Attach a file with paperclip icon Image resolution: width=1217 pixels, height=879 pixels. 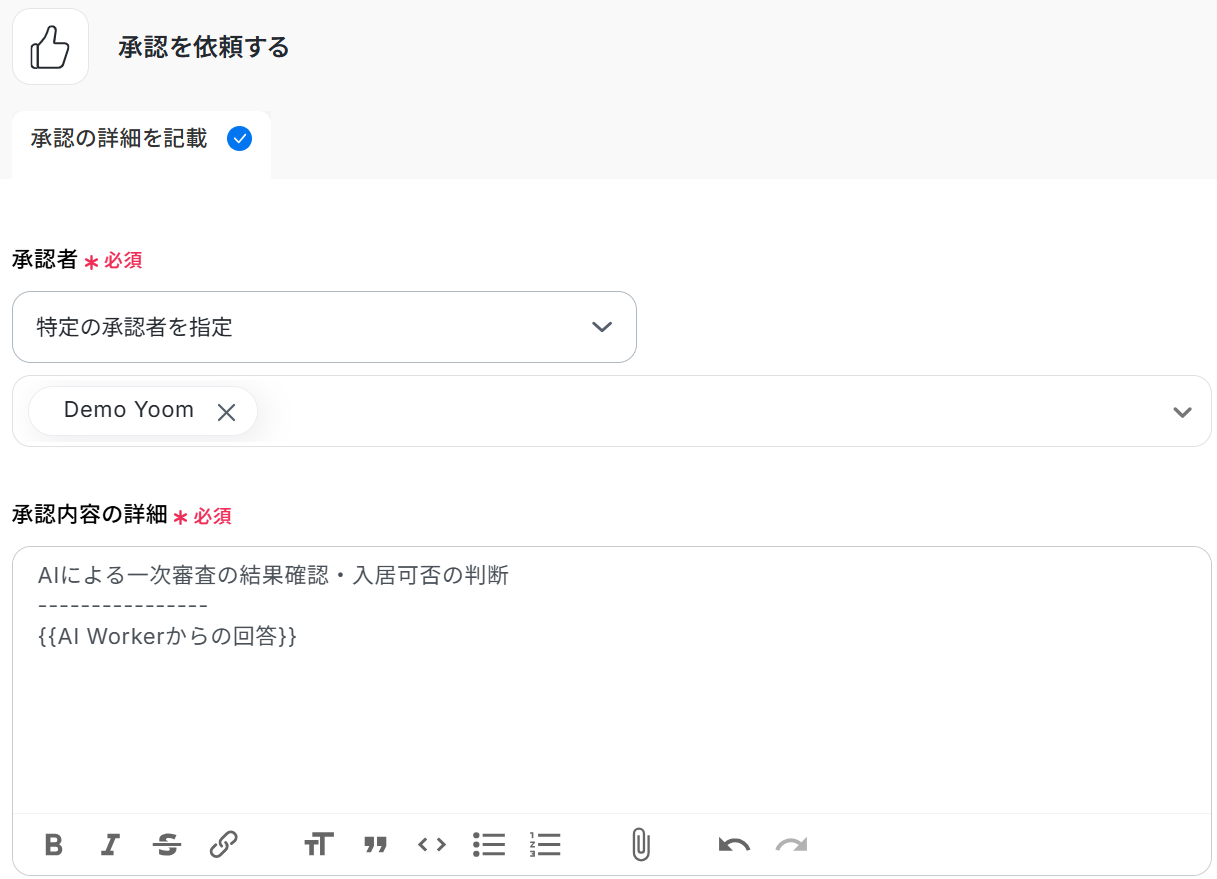point(641,845)
